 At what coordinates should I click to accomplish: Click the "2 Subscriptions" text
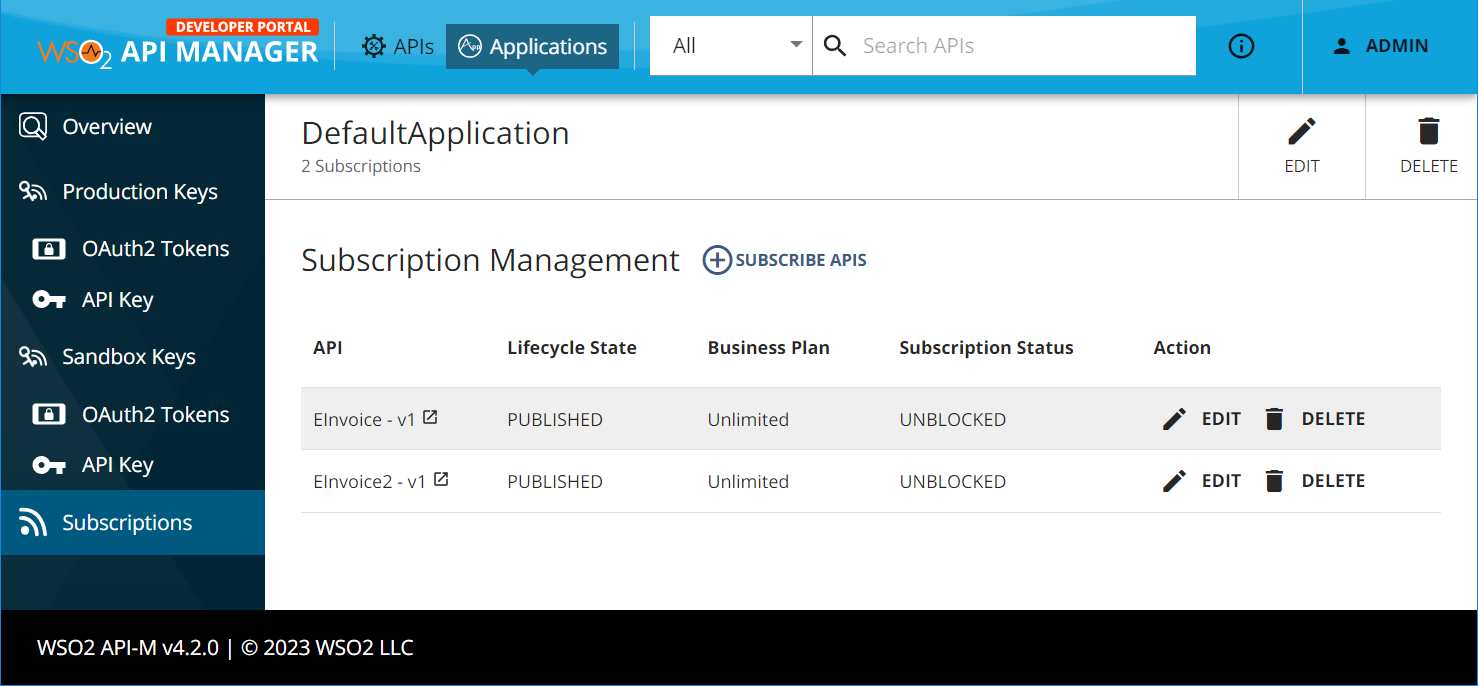point(361,166)
